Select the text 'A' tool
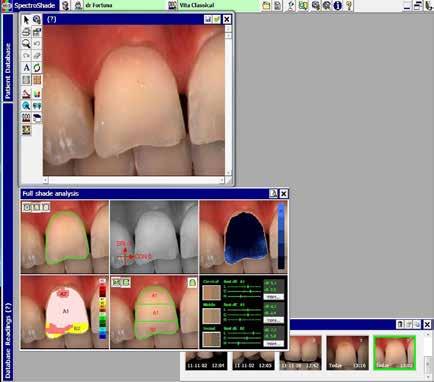 [x=26, y=68]
